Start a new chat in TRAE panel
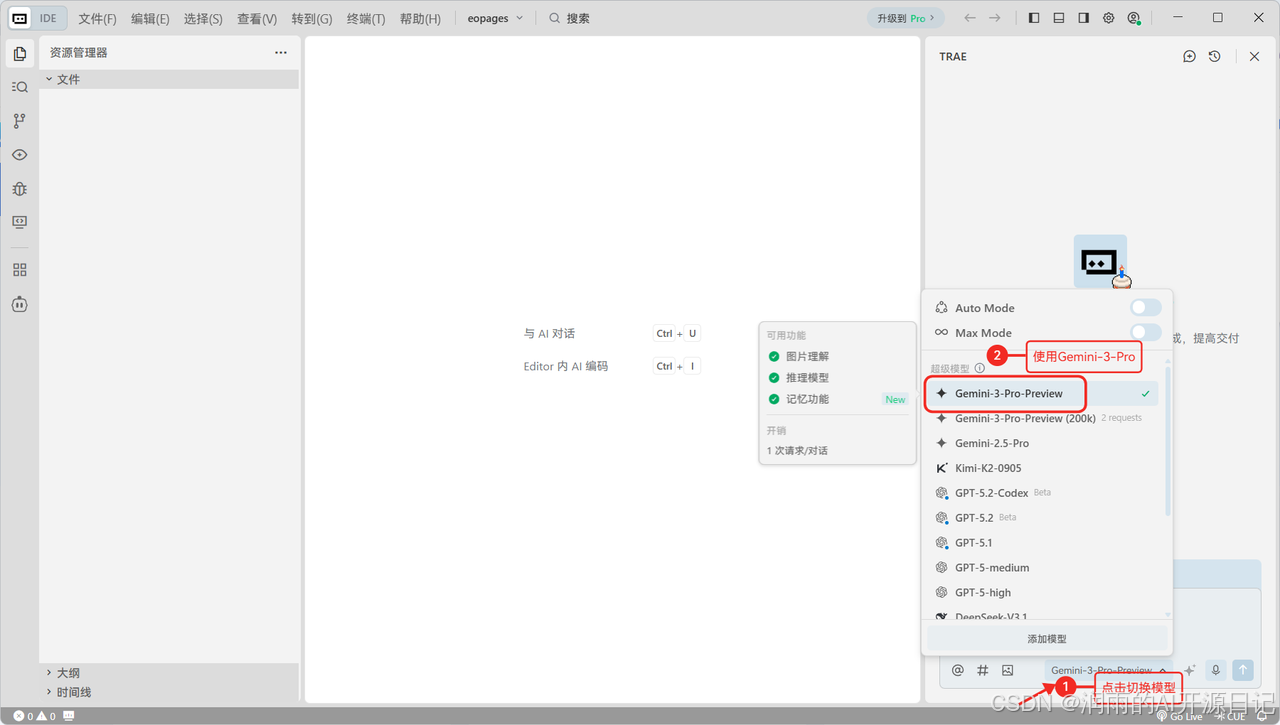The height and width of the screenshot is (725, 1280). click(x=1189, y=57)
